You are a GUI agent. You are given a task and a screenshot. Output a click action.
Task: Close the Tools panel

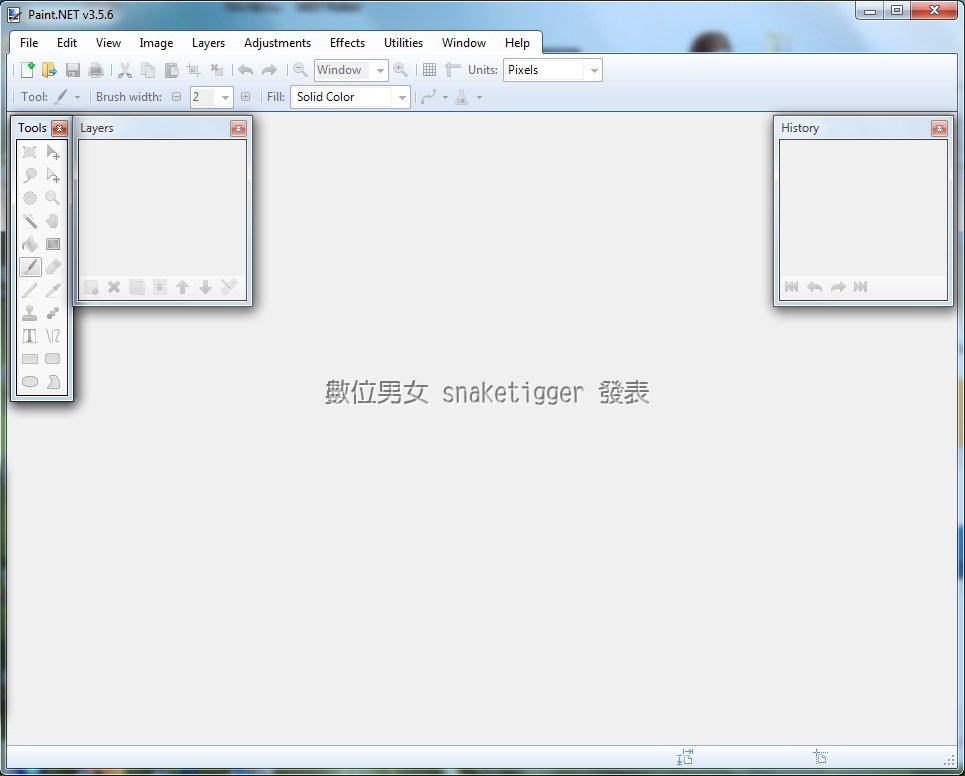(59, 128)
